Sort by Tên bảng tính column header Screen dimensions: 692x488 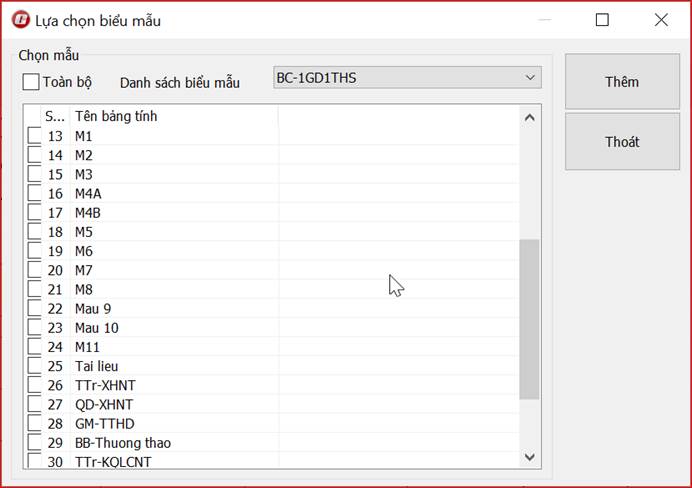tap(175, 116)
